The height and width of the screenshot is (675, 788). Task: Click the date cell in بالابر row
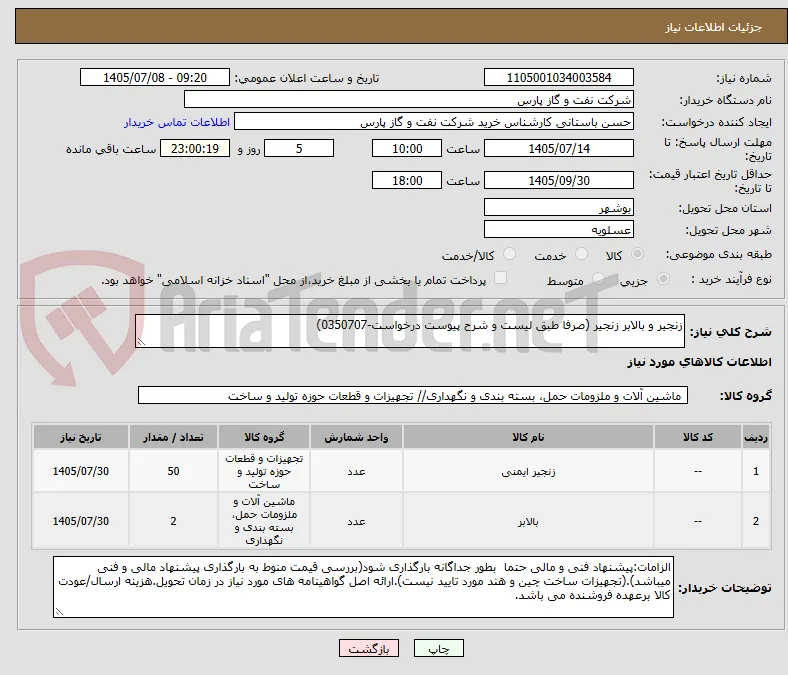[x=81, y=521]
